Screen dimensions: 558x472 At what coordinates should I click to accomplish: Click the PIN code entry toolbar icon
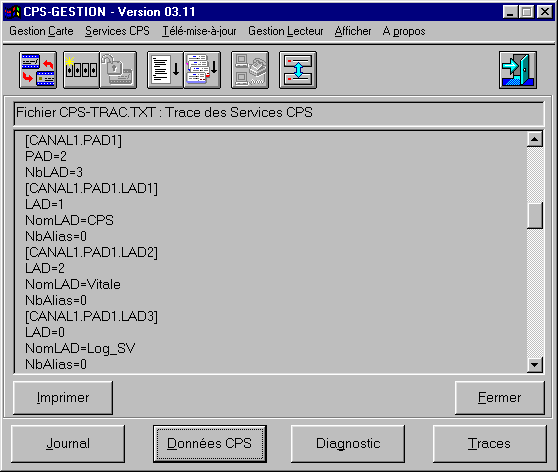tap(81, 70)
